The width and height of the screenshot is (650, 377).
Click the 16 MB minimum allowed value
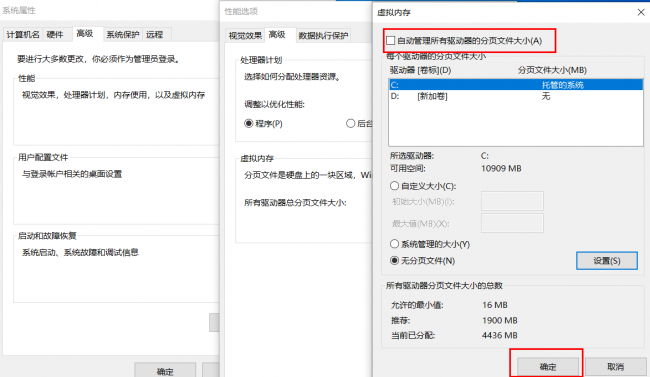pos(495,305)
